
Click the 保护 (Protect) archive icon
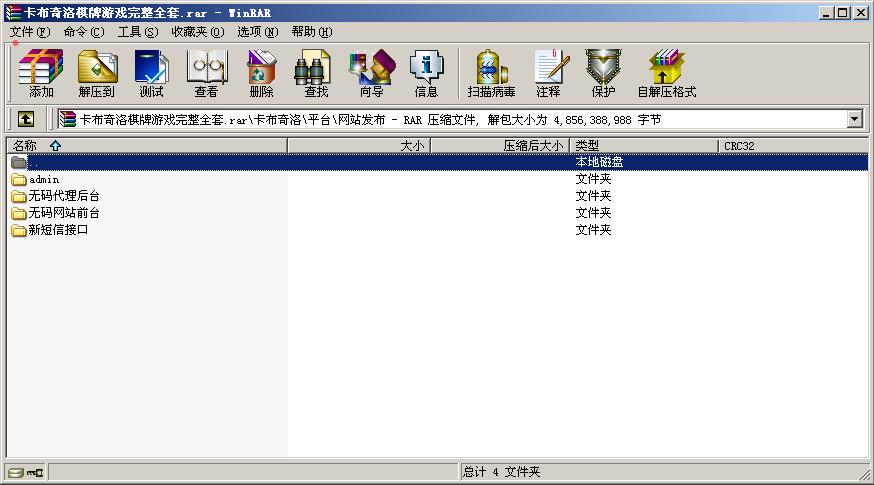click(x=603, y=74)
